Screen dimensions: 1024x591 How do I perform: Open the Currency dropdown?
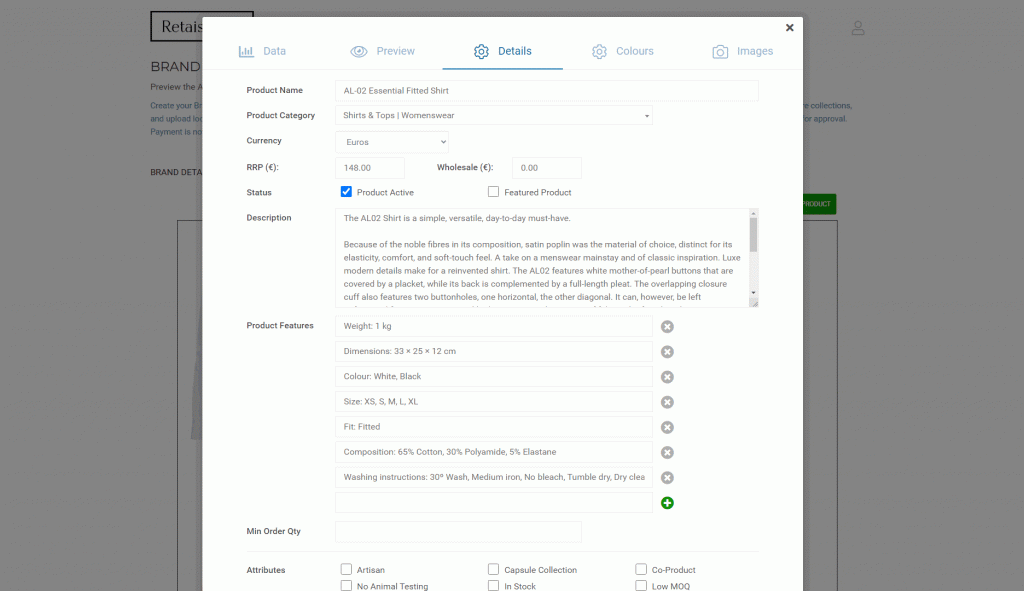[392, 142]
